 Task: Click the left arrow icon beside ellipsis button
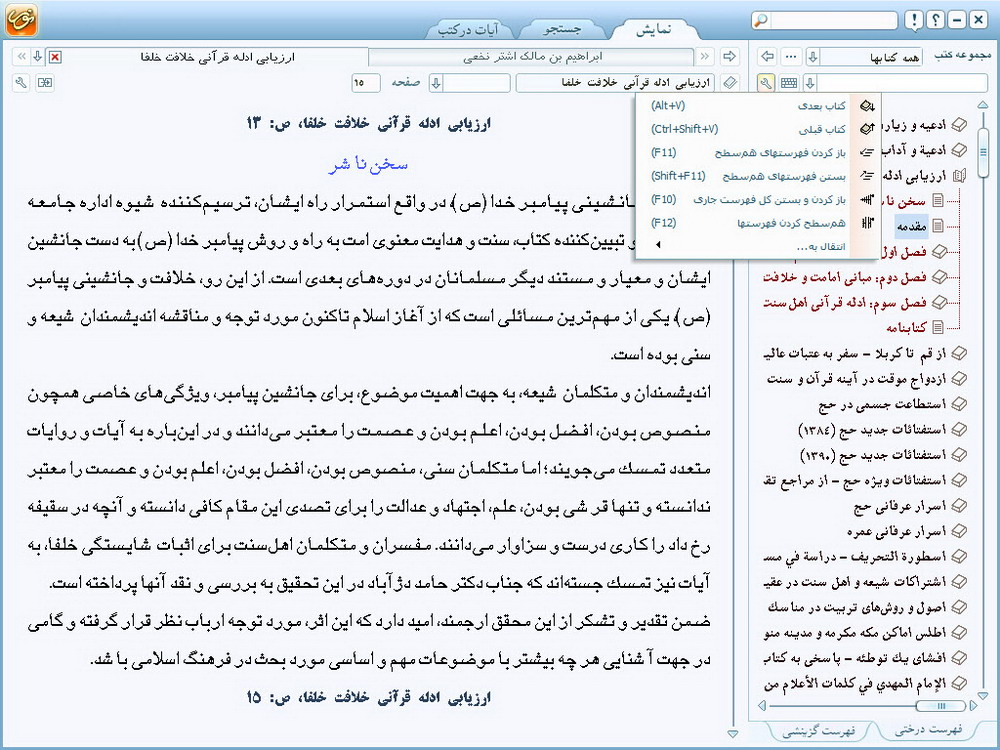pyautogui.click(x=768, y=56)
